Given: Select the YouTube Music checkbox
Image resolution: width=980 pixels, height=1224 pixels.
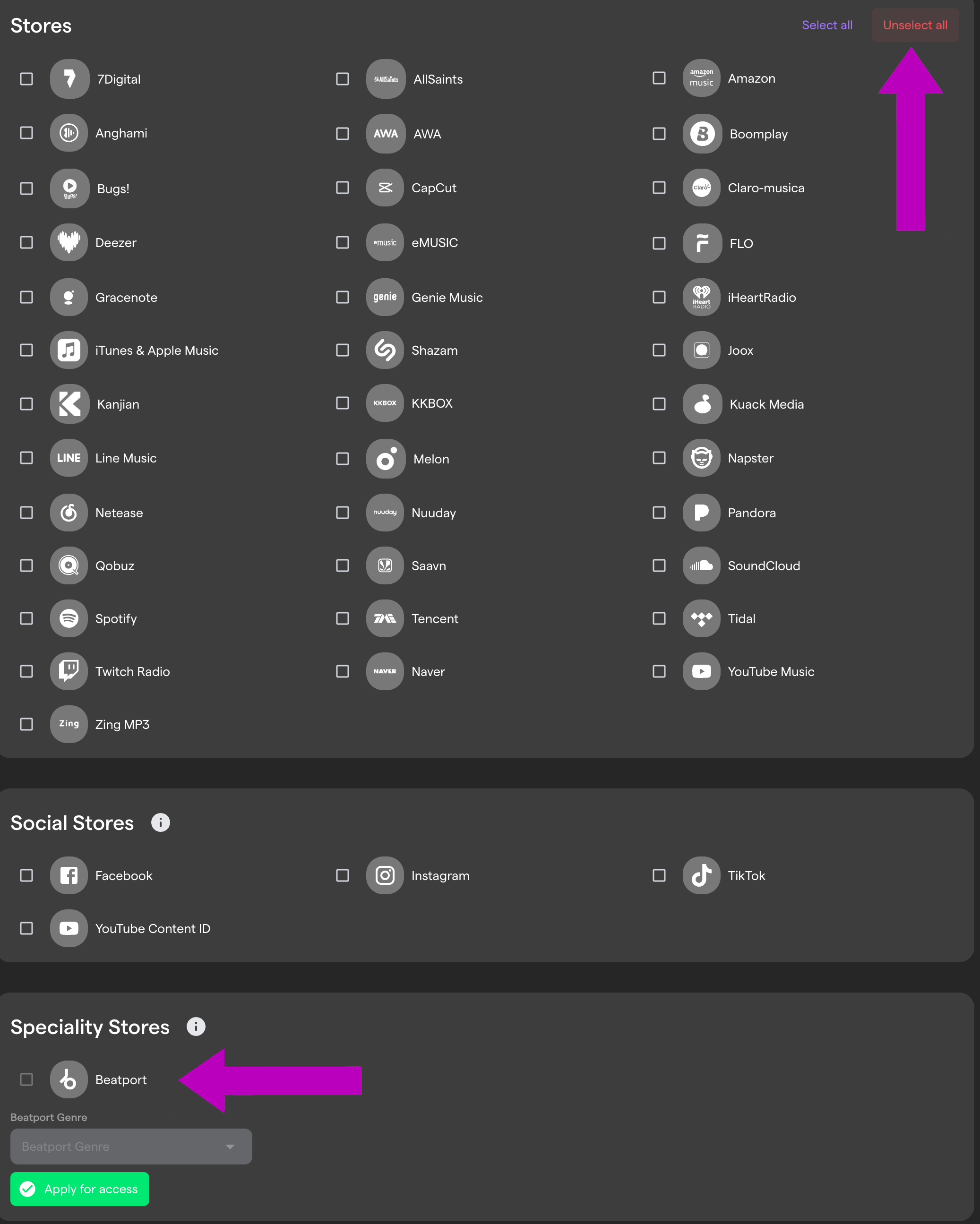Looking at the screenshot, I should pyautogui.click(x=659, y=671).
